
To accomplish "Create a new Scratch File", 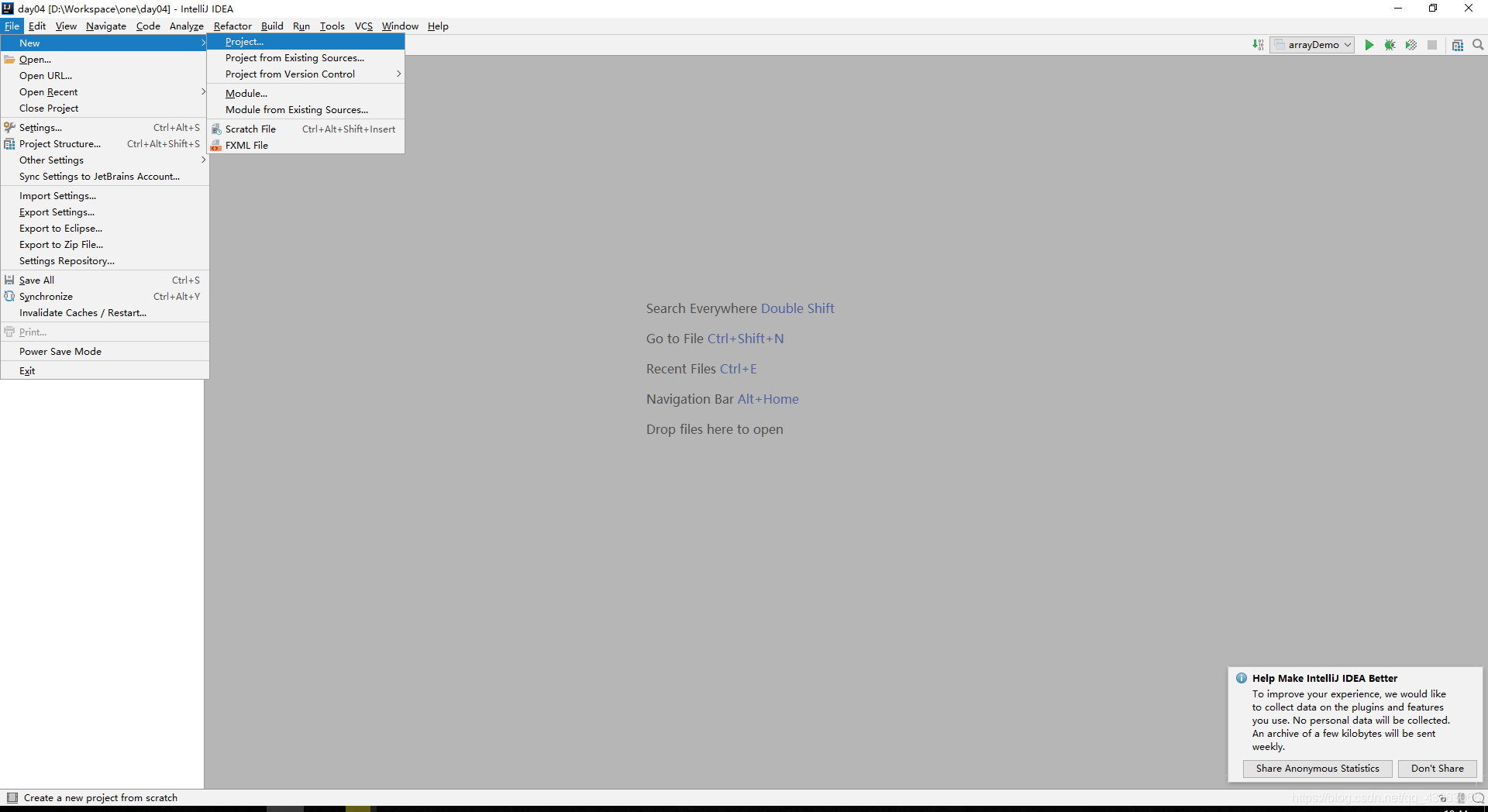I will click(305, 129).
